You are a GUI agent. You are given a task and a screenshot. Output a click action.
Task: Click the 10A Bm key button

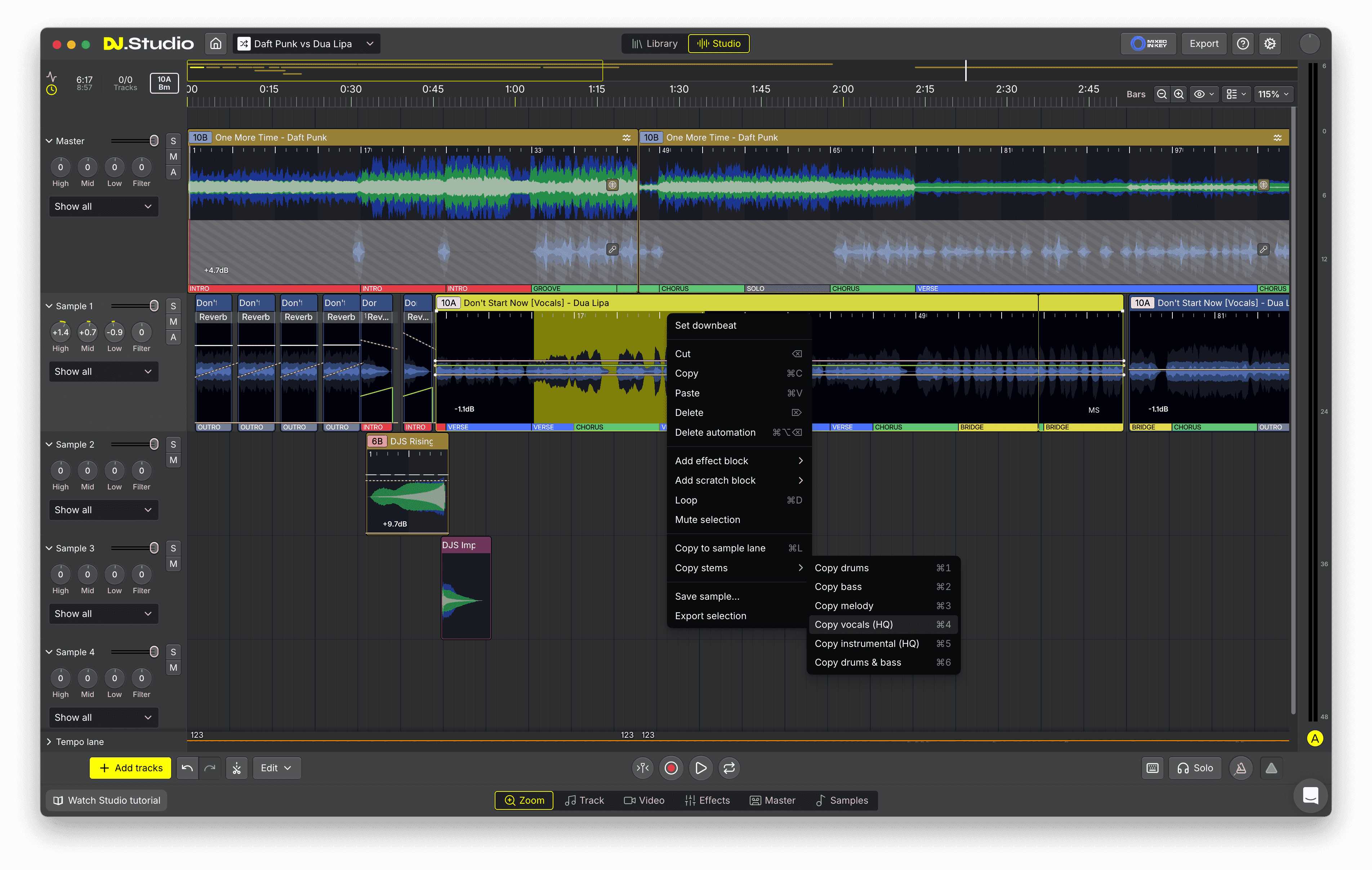click(x=164, y=83)
